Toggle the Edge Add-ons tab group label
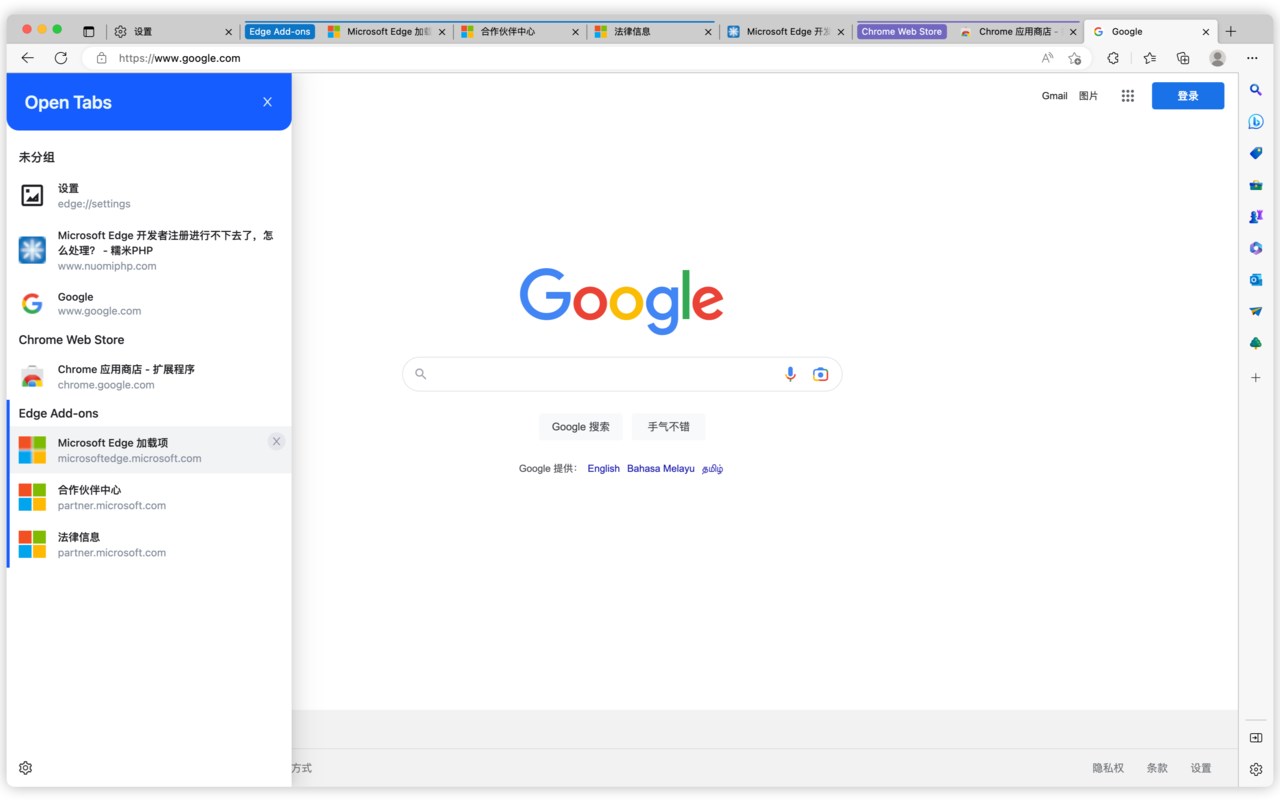 280,31
